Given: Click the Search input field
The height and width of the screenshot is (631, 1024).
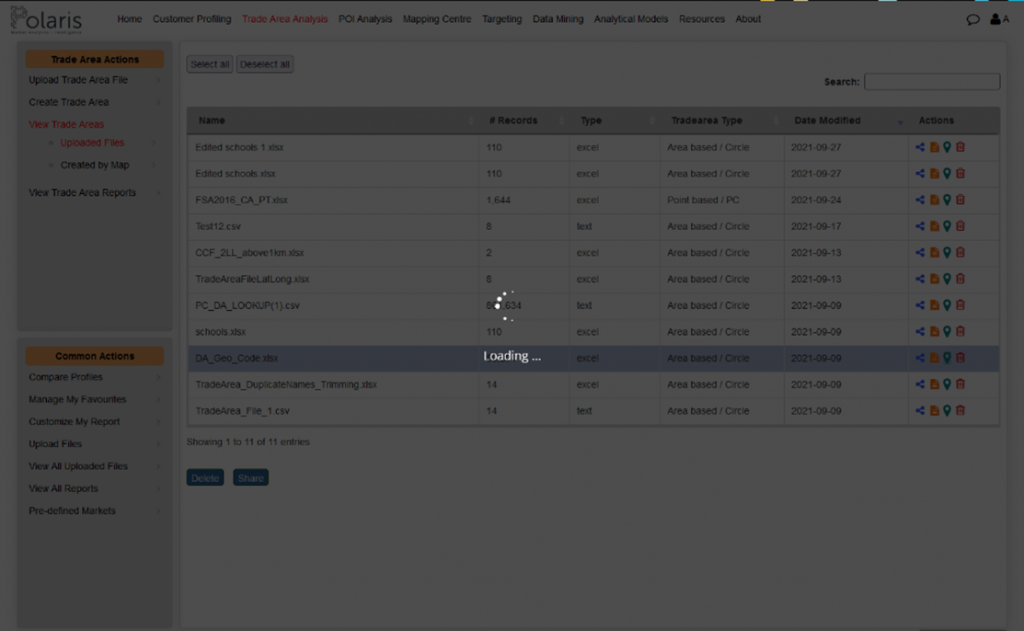Looking at the screenshot, I should coord(931,82).
